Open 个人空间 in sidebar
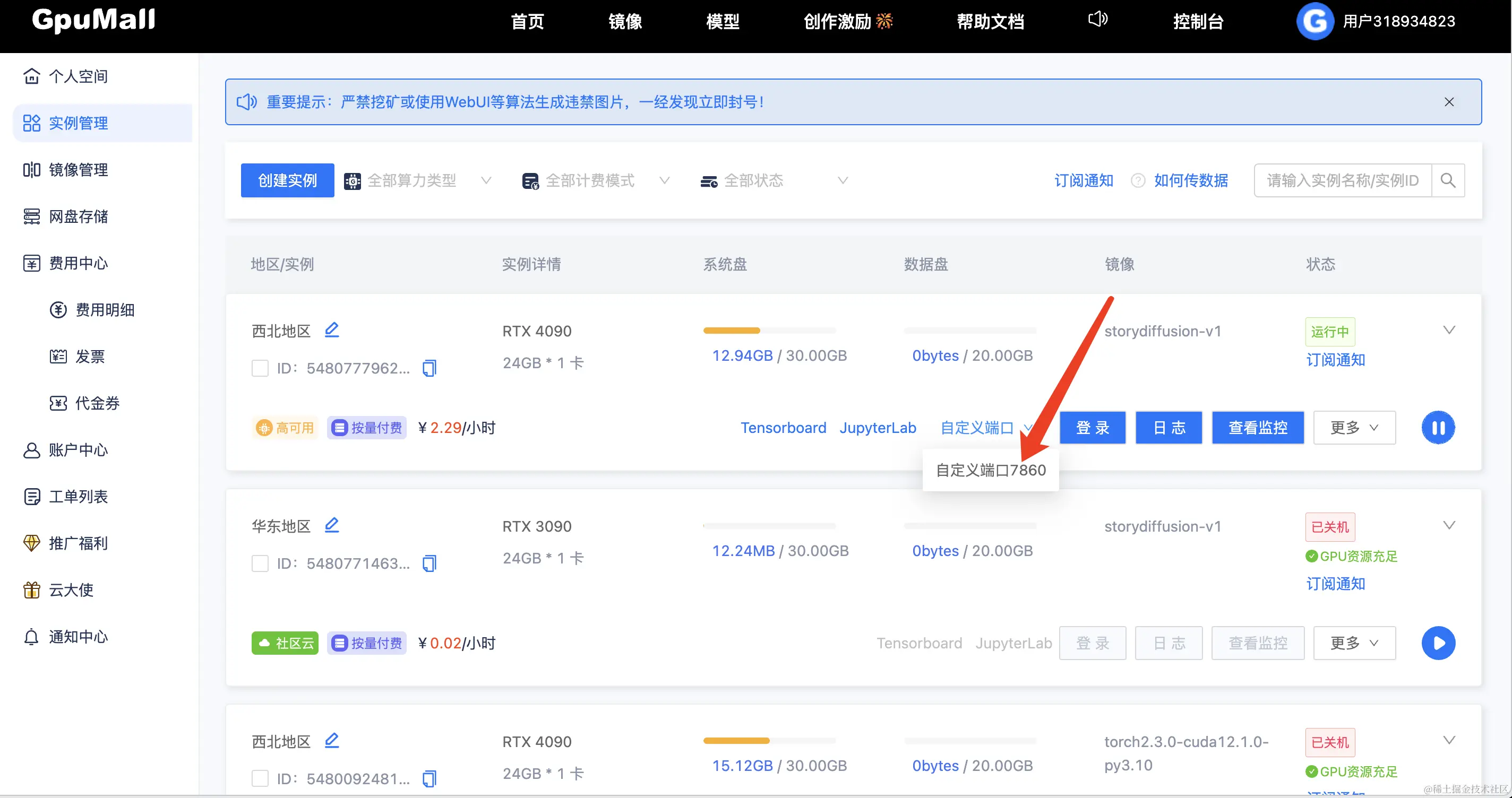 point(102,76)
